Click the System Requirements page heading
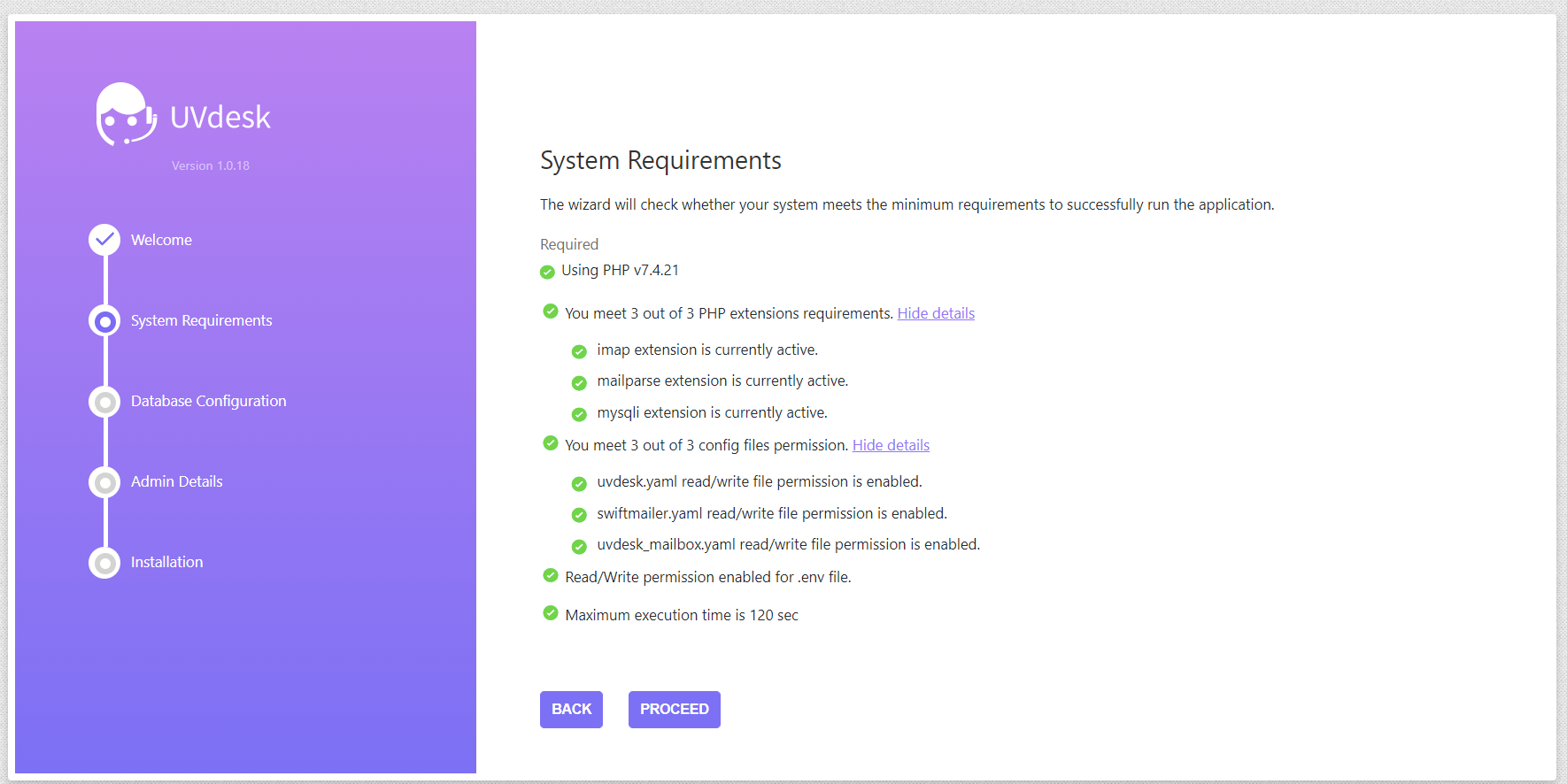The height and width of the screenshot is (784, 1567). pos(660,160)
